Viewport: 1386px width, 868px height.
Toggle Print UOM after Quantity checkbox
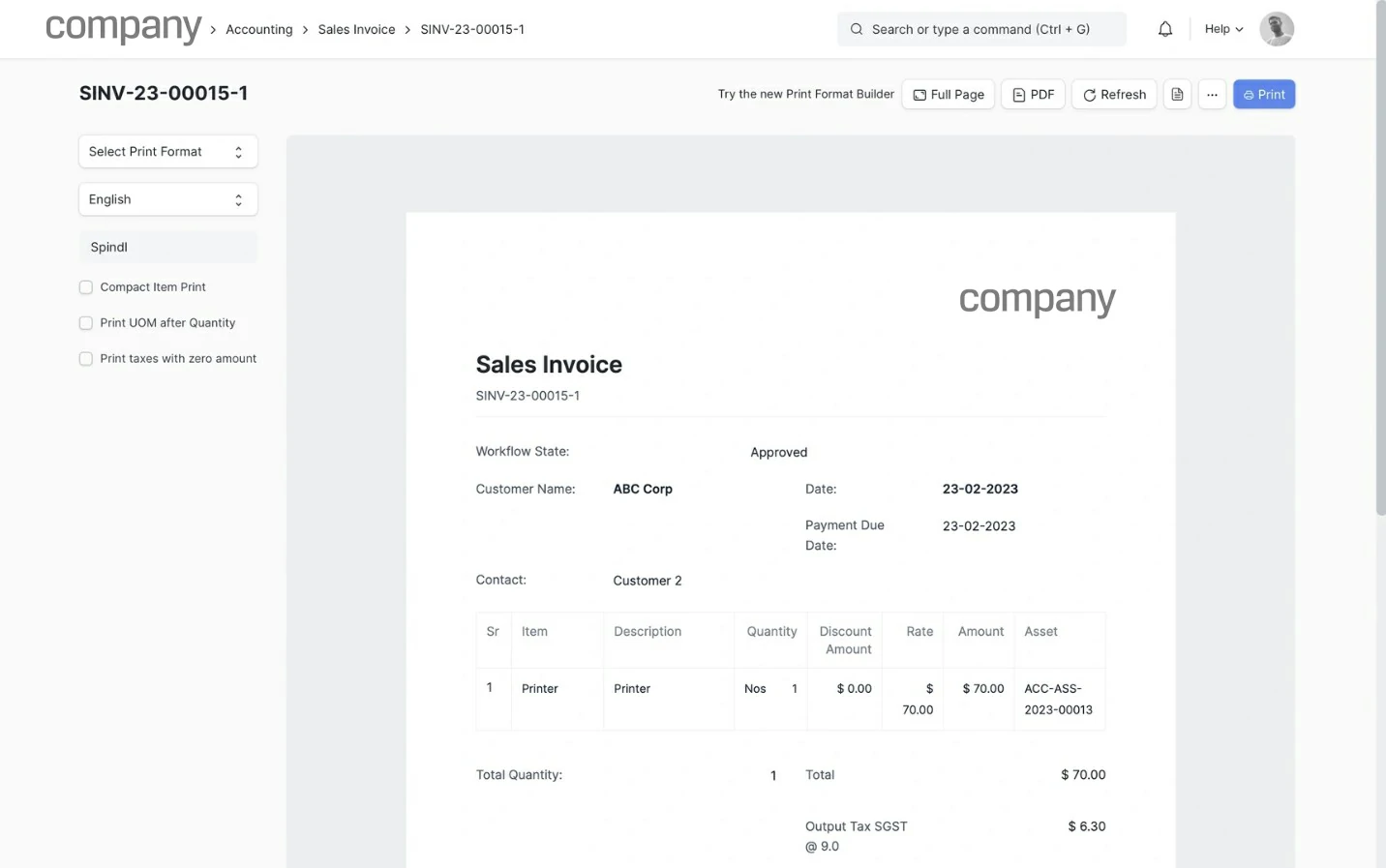86,323
